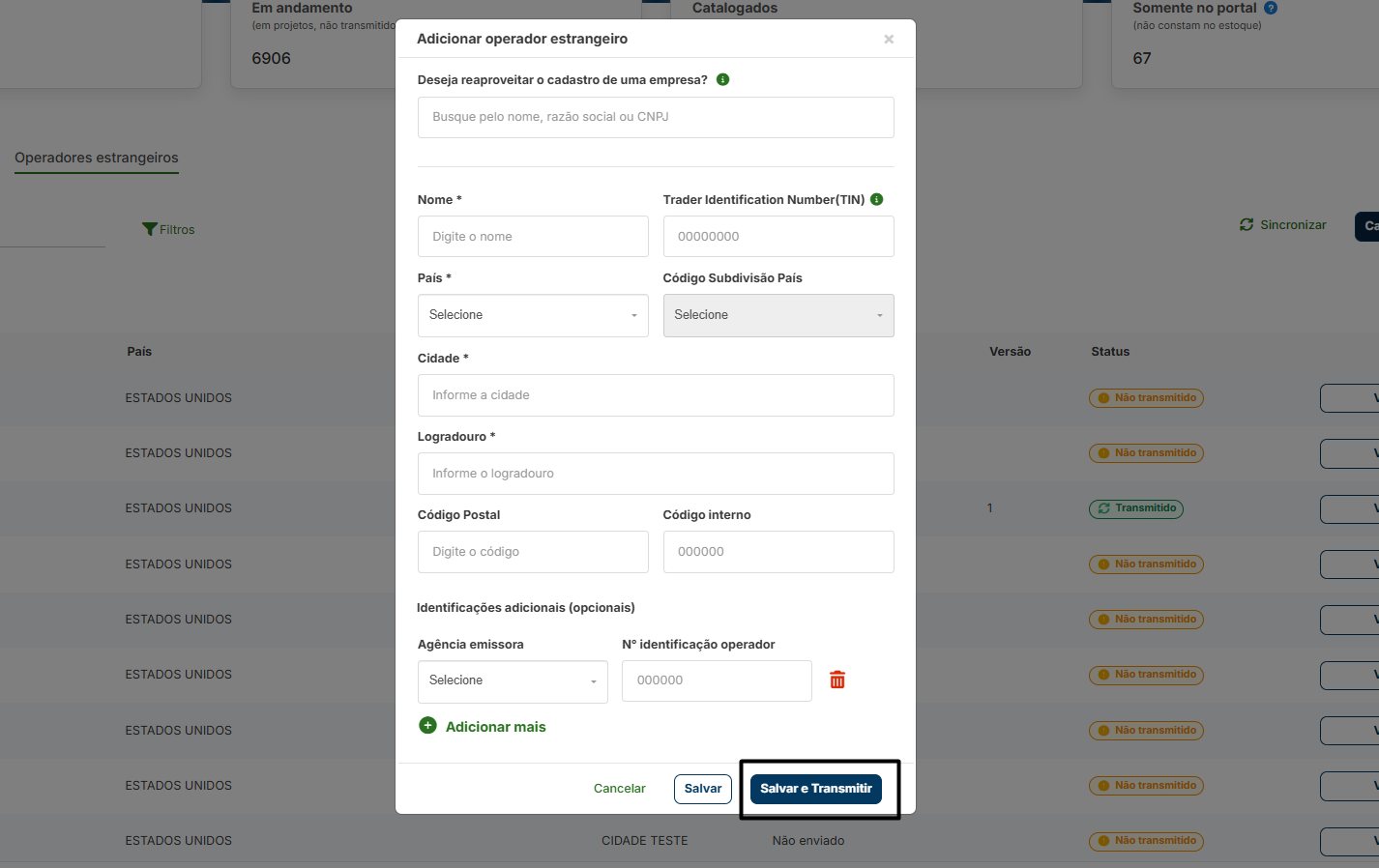Click the Salvar button
Viewport: 1379px width, 868px height.
pyautogui.click(x=702, y=789)
